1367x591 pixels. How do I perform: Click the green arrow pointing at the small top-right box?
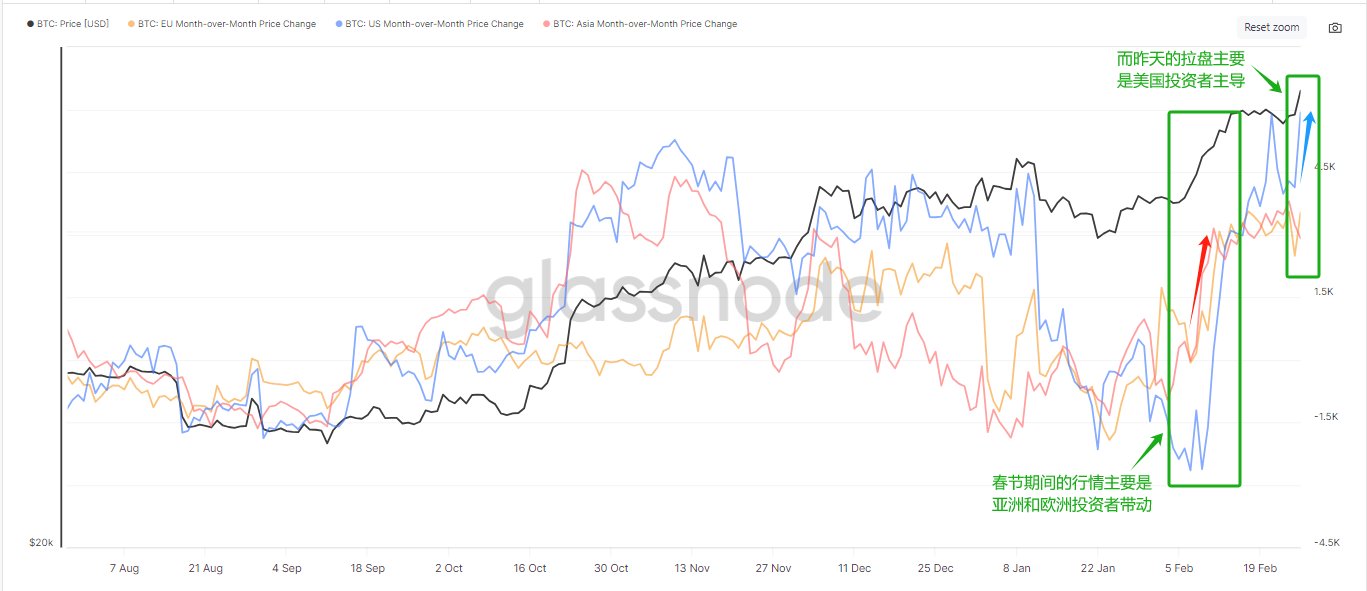coord(1267,76)
